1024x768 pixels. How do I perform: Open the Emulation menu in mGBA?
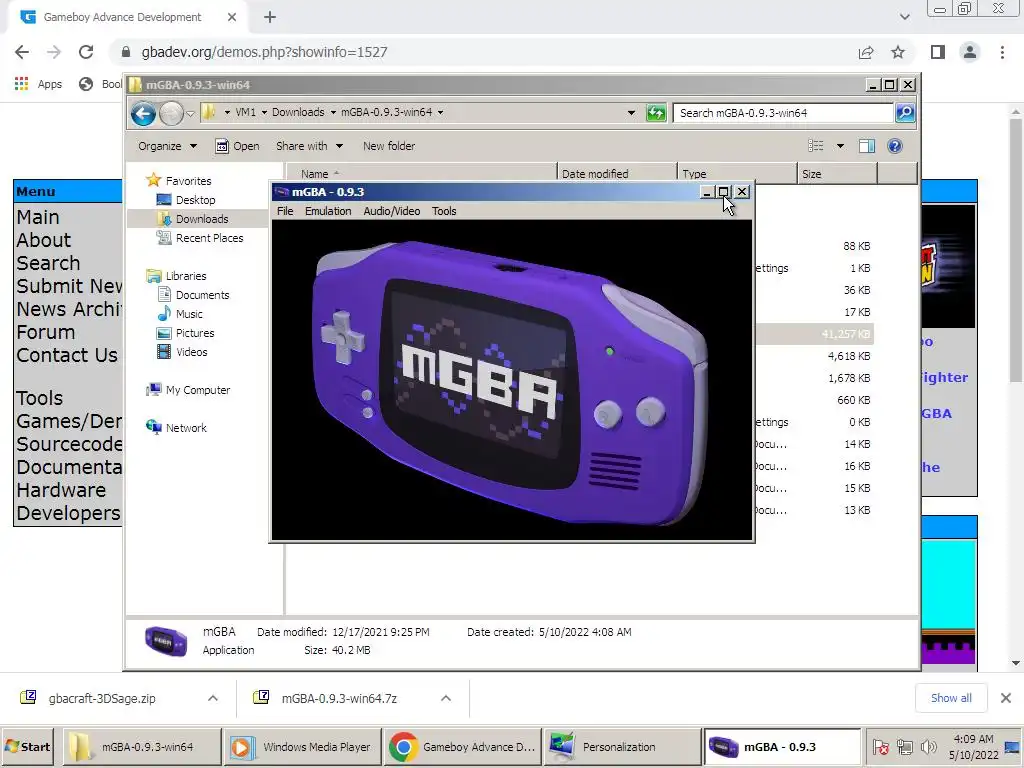coord(328,211)
